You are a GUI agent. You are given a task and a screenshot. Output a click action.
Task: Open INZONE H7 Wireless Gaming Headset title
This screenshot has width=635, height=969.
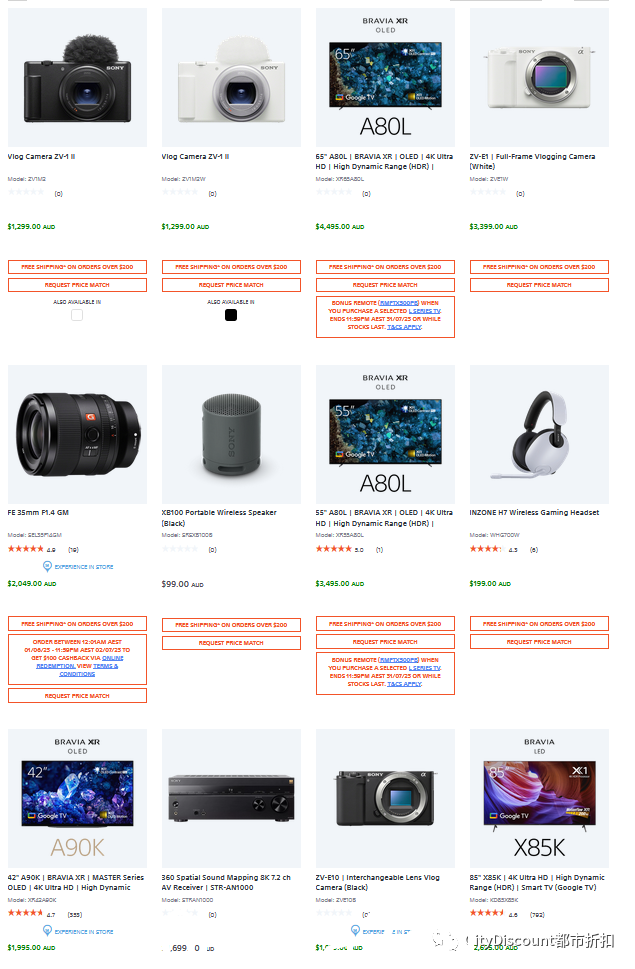tap(534, 512)
